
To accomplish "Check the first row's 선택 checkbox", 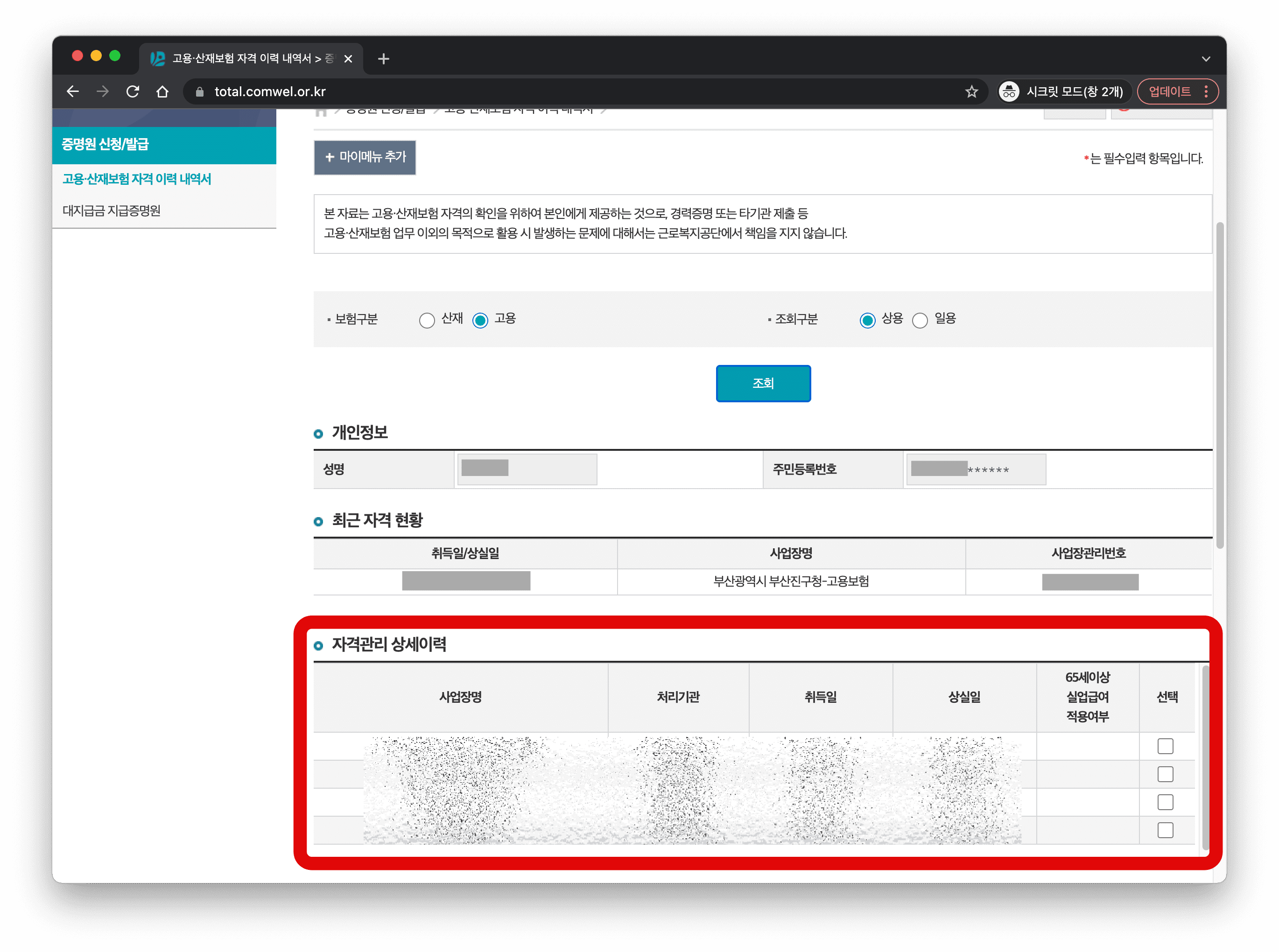I will (1165, 746).
